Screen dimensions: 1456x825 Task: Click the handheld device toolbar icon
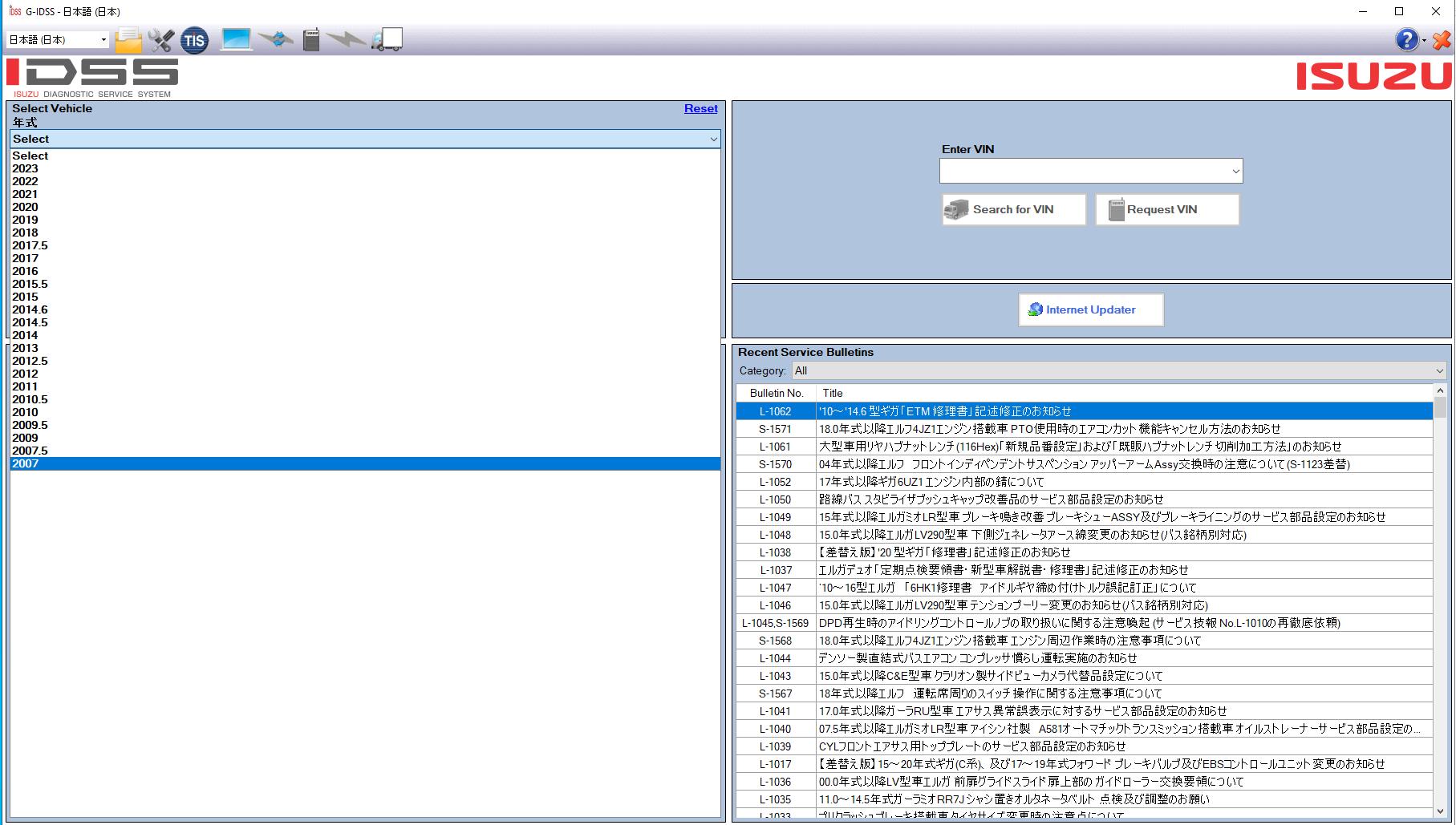[x=311, y=40]
